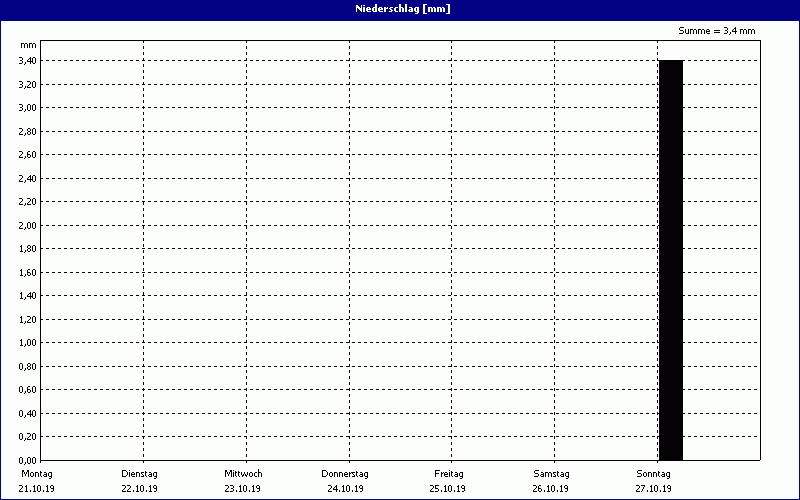Click the date 21.10.19
Screen dimensions: 800x500
point(37,489)
